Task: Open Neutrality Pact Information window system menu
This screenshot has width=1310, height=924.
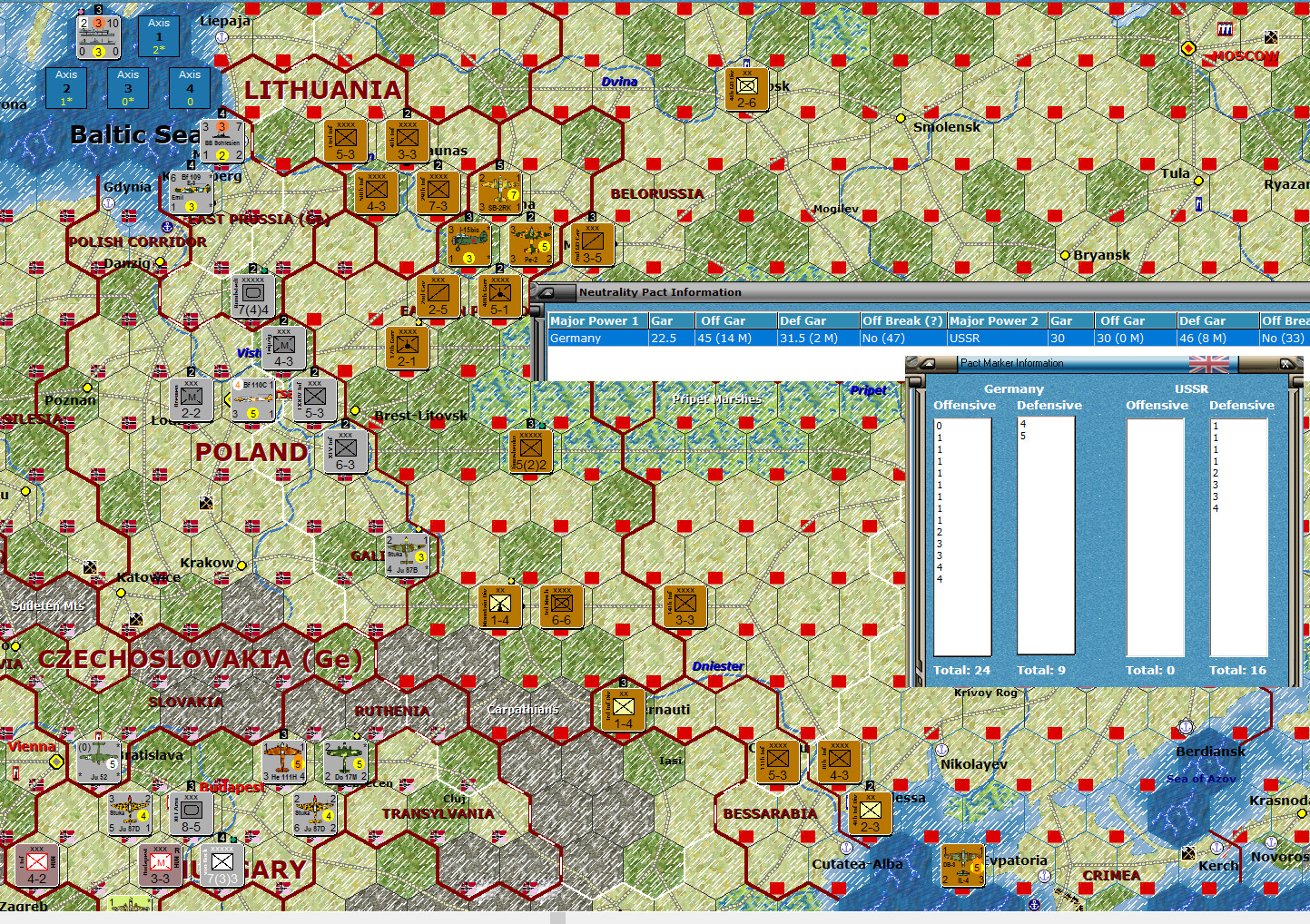Action: [x=547, y=292]
